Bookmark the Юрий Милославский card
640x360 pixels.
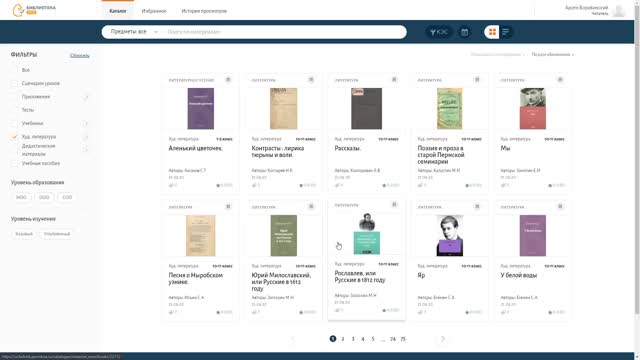pyautogui.click(x=311, y=207)
